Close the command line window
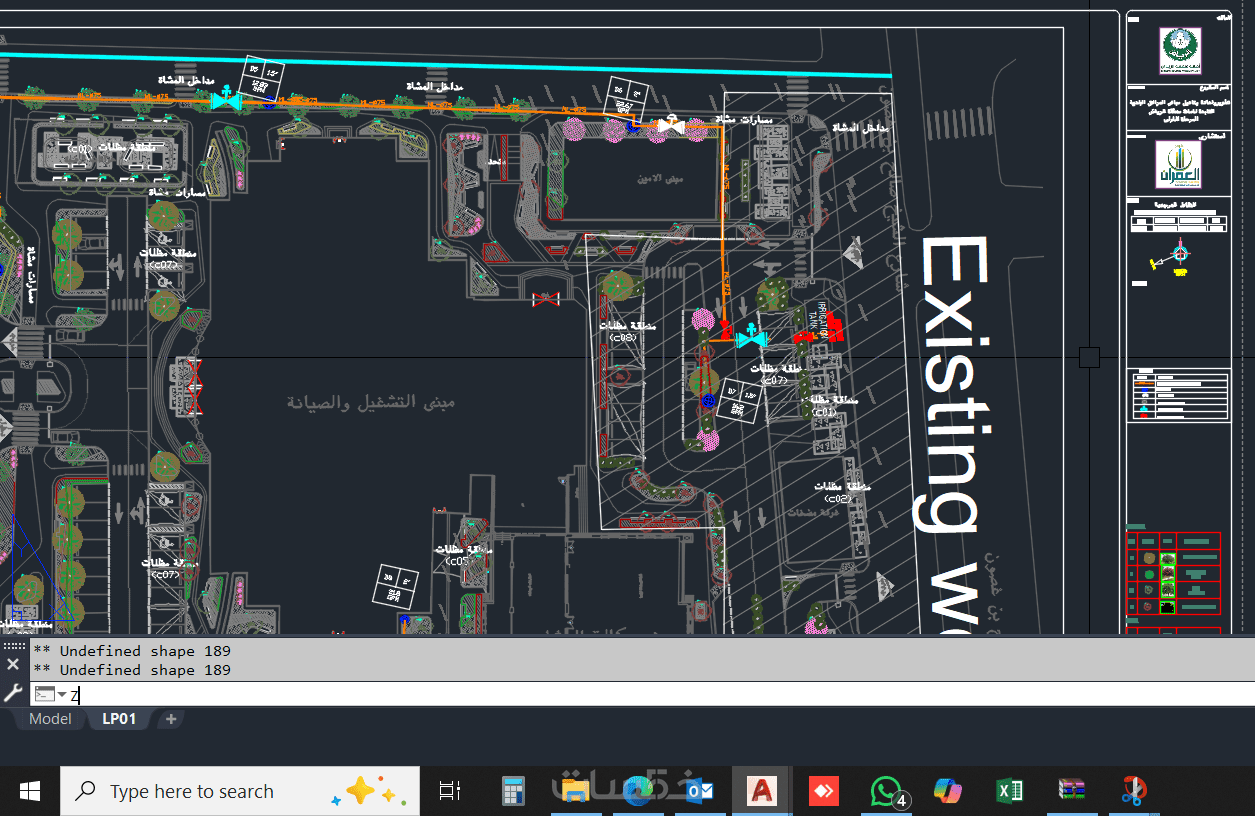 point(13,665)
